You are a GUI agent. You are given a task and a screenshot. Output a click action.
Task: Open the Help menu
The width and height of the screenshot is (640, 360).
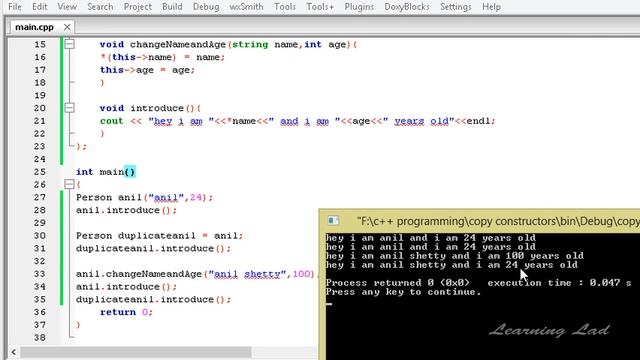(x=491, y=7)
